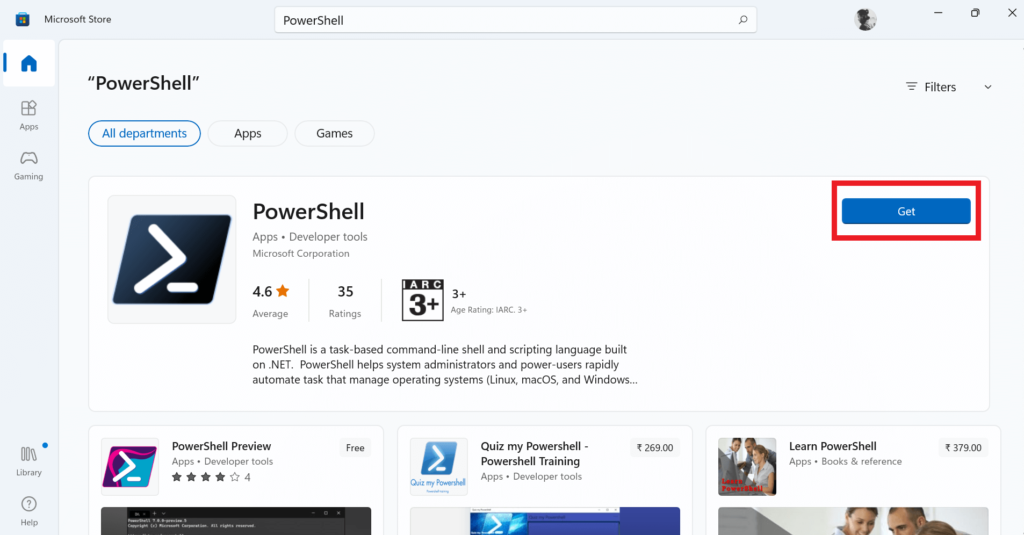This screenshot has width=1024, height=535.
Task: Open the Home page in sidebar
Action: [x=29, y=64]
